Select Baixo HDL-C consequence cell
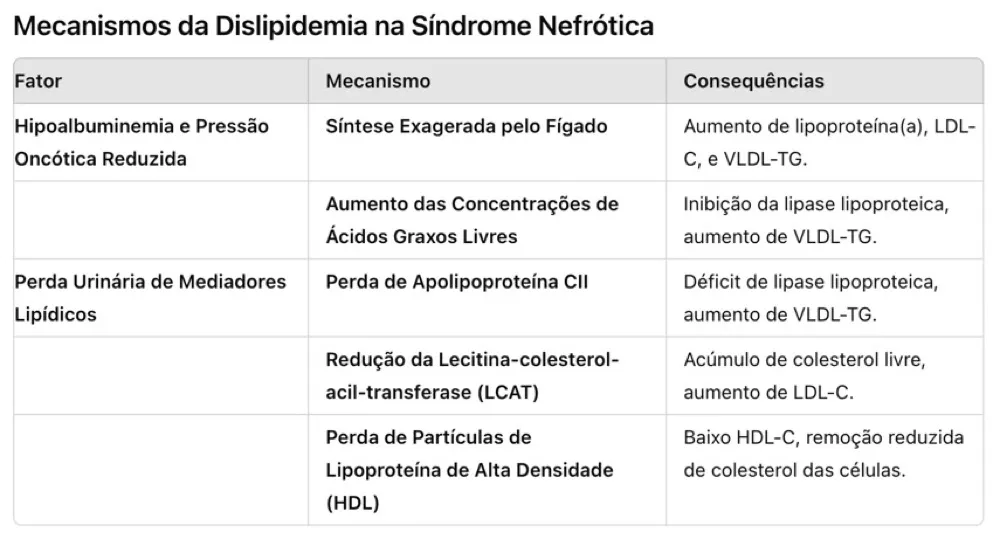This screenshot has width=1000, height=540. click(823, 453)
